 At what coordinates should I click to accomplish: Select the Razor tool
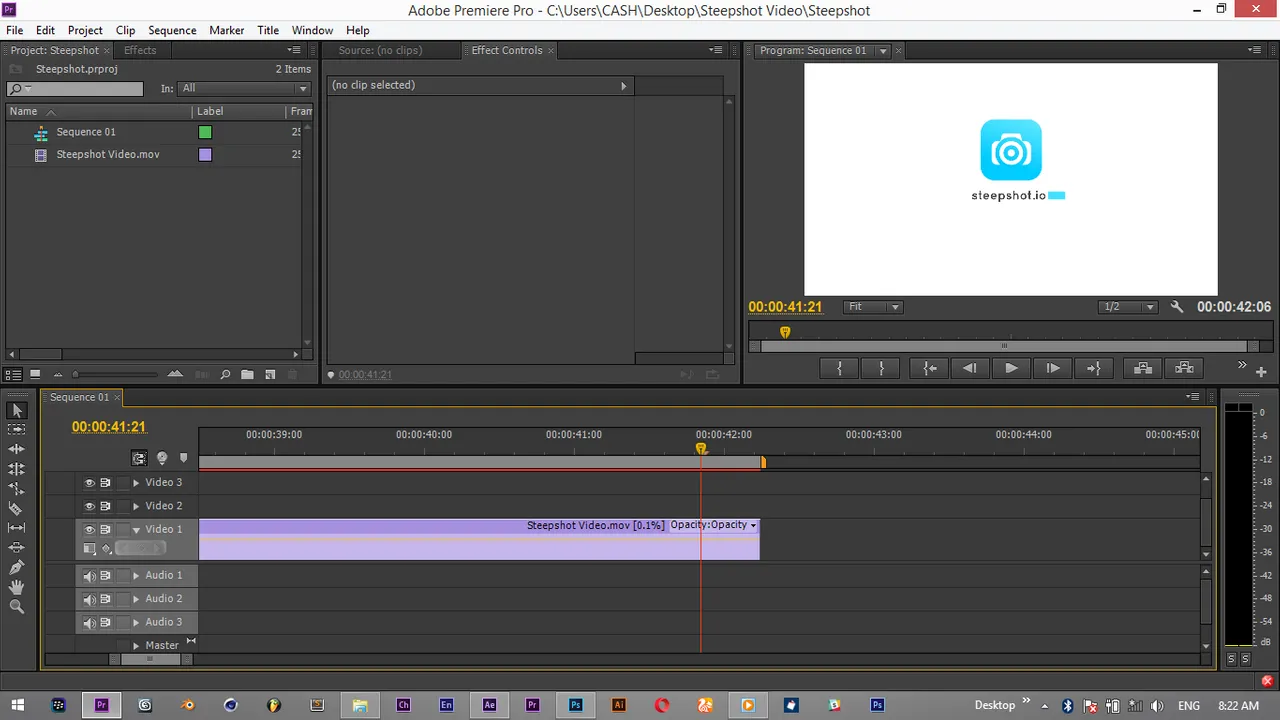click(x=16, y=509)
